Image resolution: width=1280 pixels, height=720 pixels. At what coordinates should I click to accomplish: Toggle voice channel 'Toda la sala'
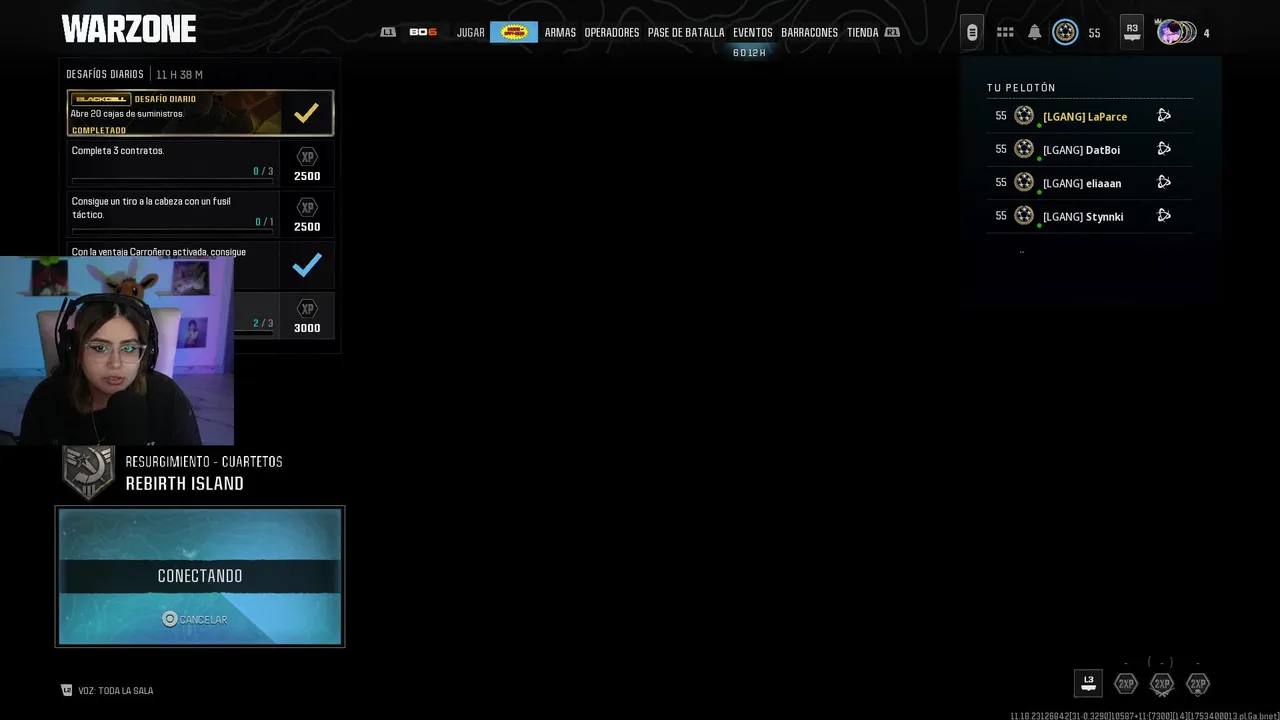(x=107, y=690)
